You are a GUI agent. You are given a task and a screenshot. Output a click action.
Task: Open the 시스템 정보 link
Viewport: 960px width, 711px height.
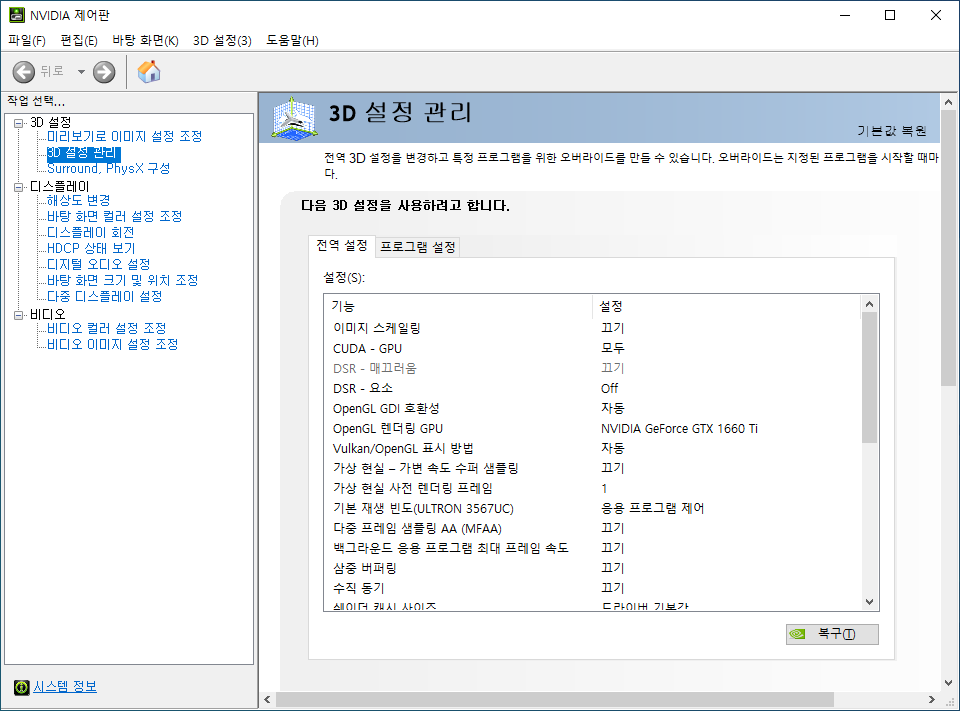(x=65, y=687)
